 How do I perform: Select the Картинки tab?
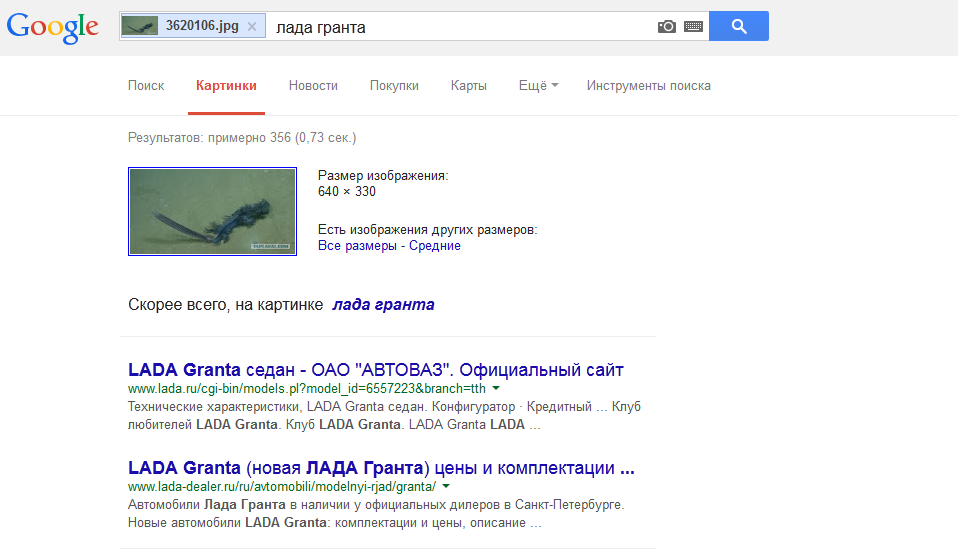click(x=226, y=86)
